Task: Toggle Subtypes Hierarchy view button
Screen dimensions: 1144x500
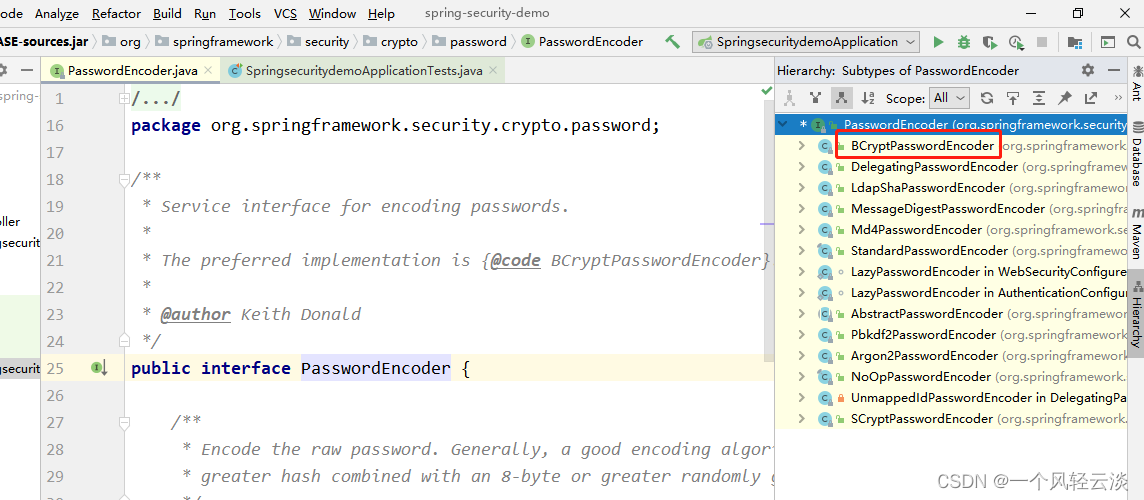Action: 841,98
